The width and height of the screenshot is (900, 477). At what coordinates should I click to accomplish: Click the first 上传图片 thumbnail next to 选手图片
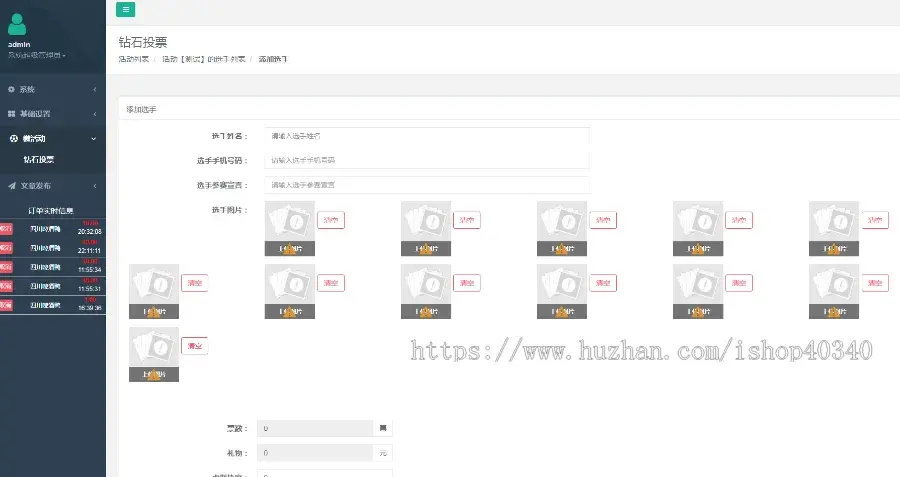pos(290,228)
